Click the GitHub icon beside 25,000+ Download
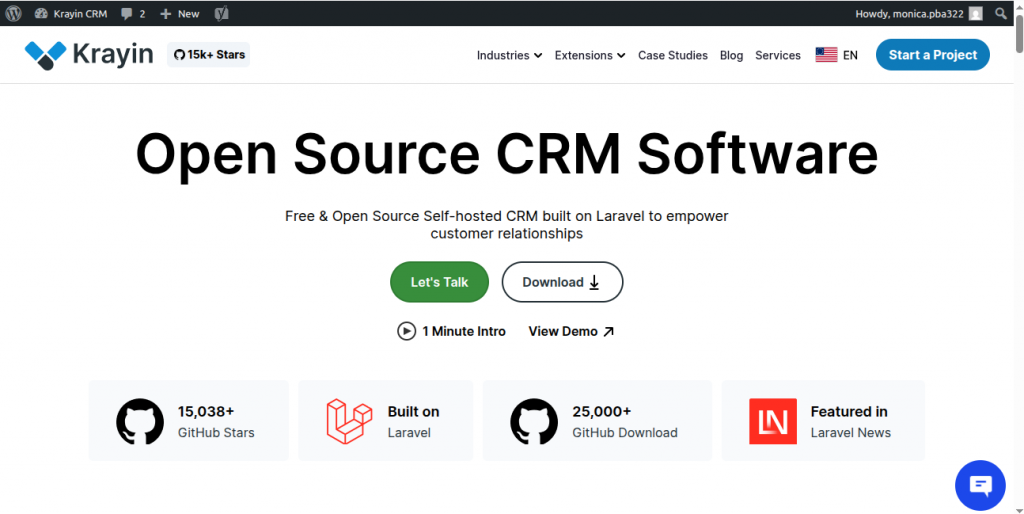 pyautogui.click(x=534, y=421)
